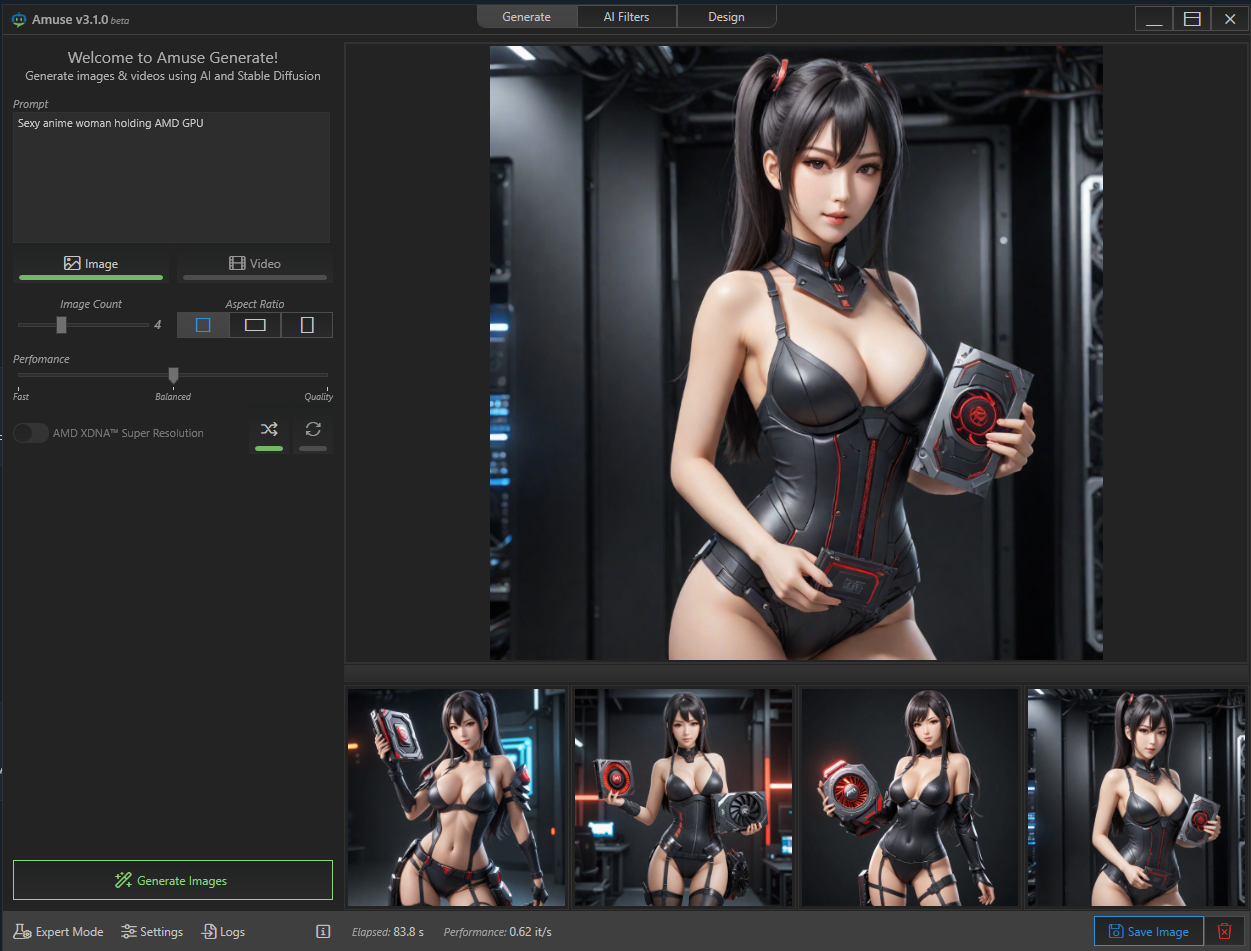Delete image with red trash icon
This screenshot has width=1251, height=951.
[1224, 932]
